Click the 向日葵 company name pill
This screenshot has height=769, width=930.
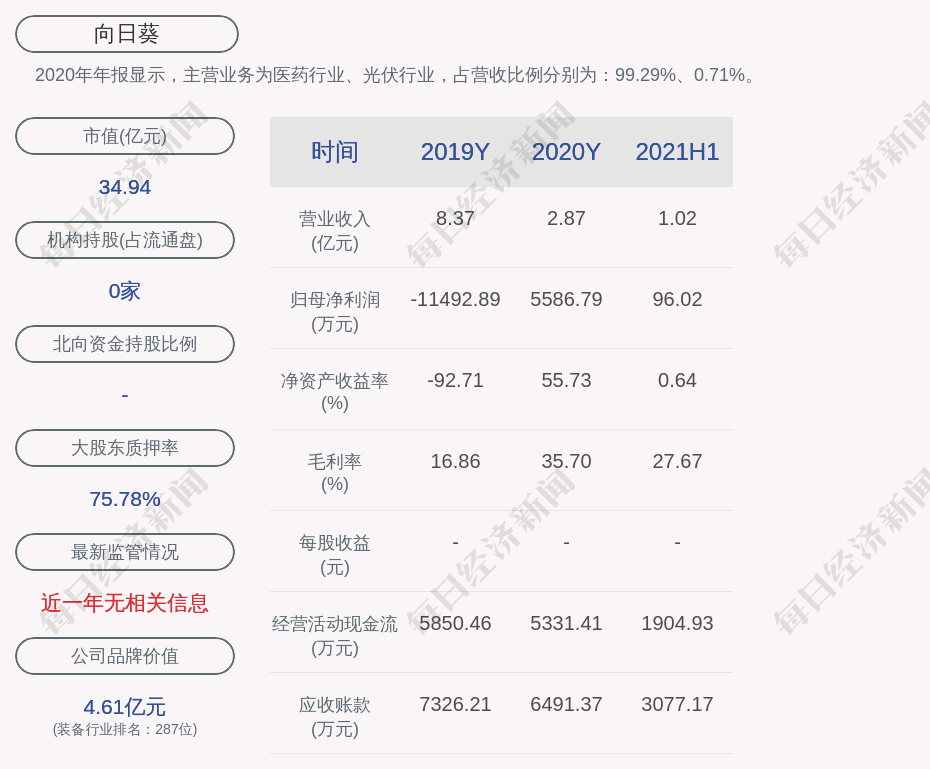point(127,34)
